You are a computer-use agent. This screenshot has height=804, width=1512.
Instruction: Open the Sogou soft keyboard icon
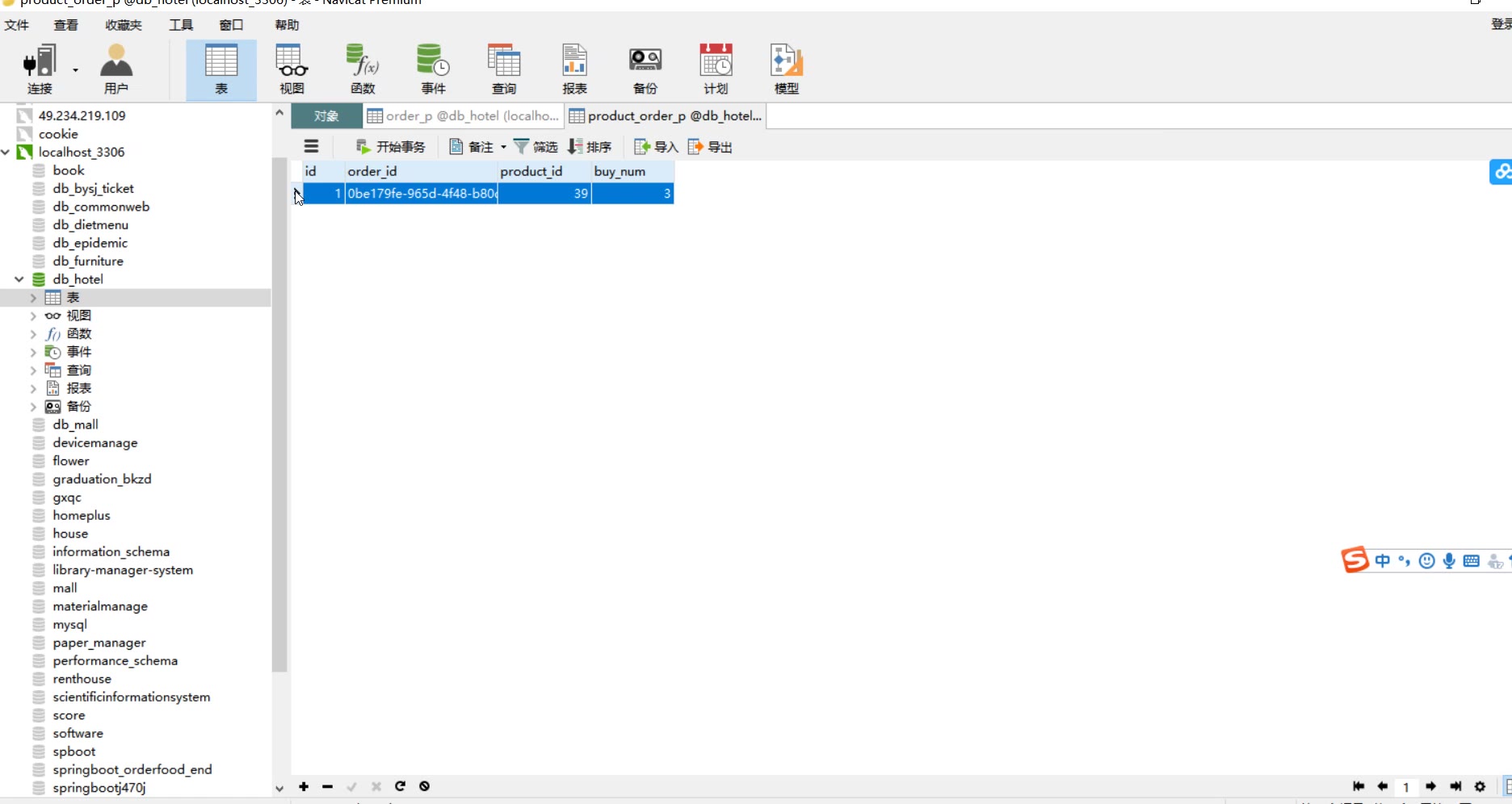tap(1472, 560)
